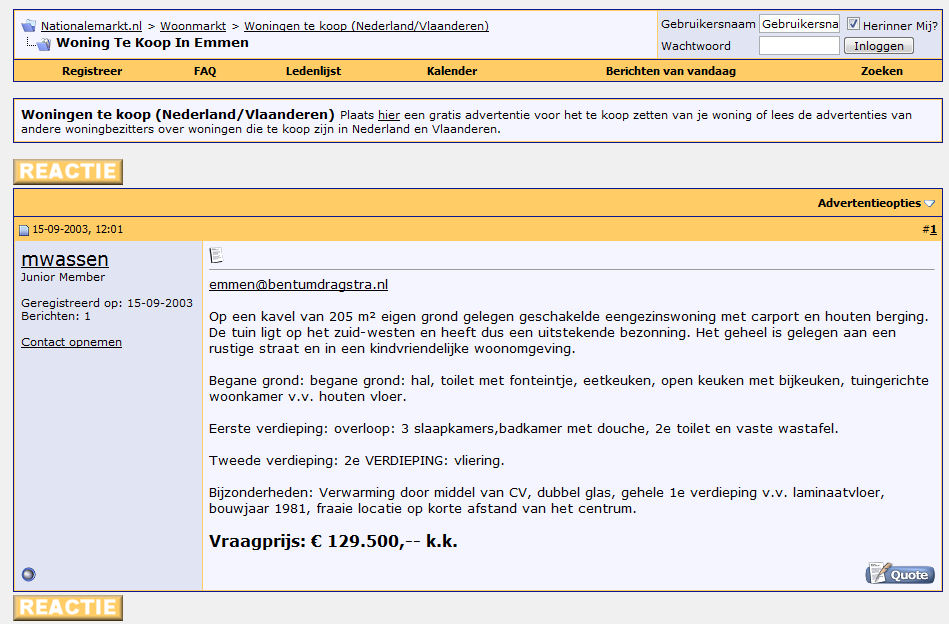The image size is (949, 624).
Task: Open the Advertentieopties dropdown
Action: click(x=876, y=203)
